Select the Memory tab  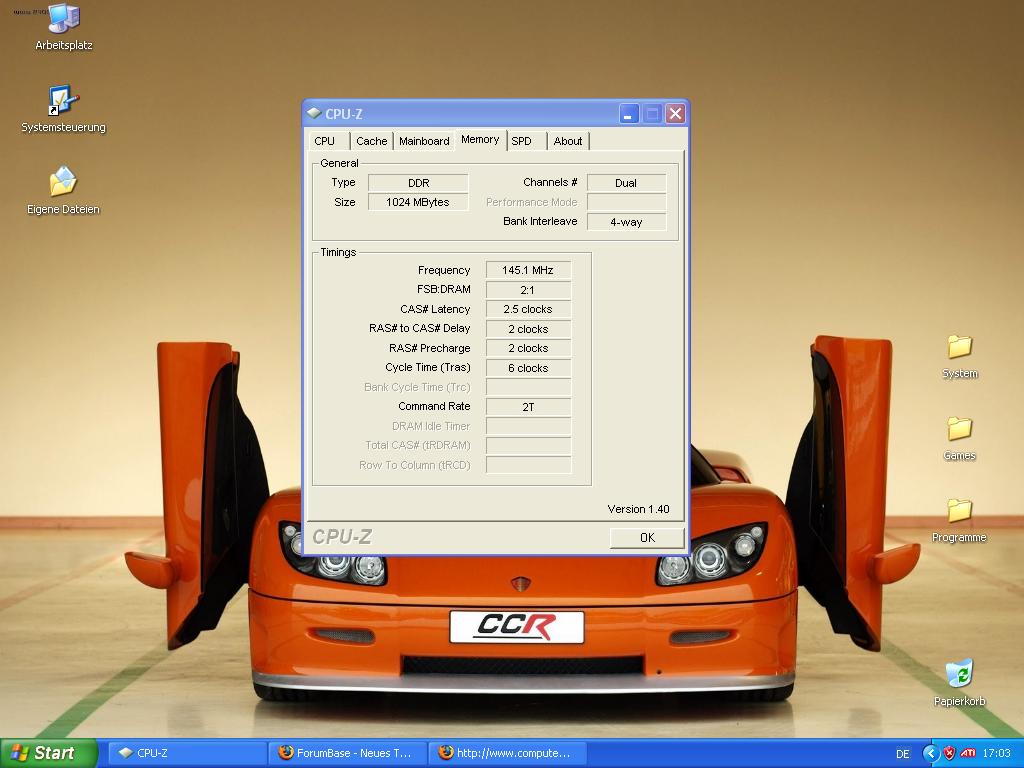click(480, 140)
